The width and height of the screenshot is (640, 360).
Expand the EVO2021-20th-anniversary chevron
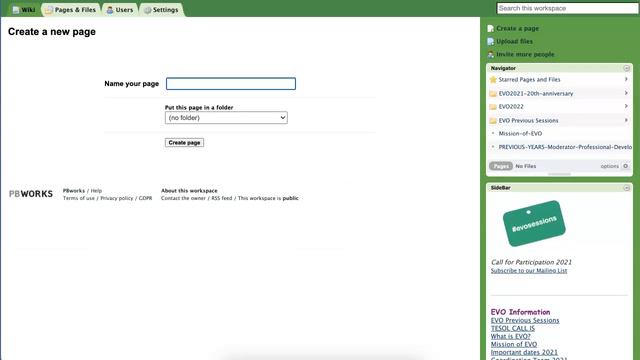626,93
